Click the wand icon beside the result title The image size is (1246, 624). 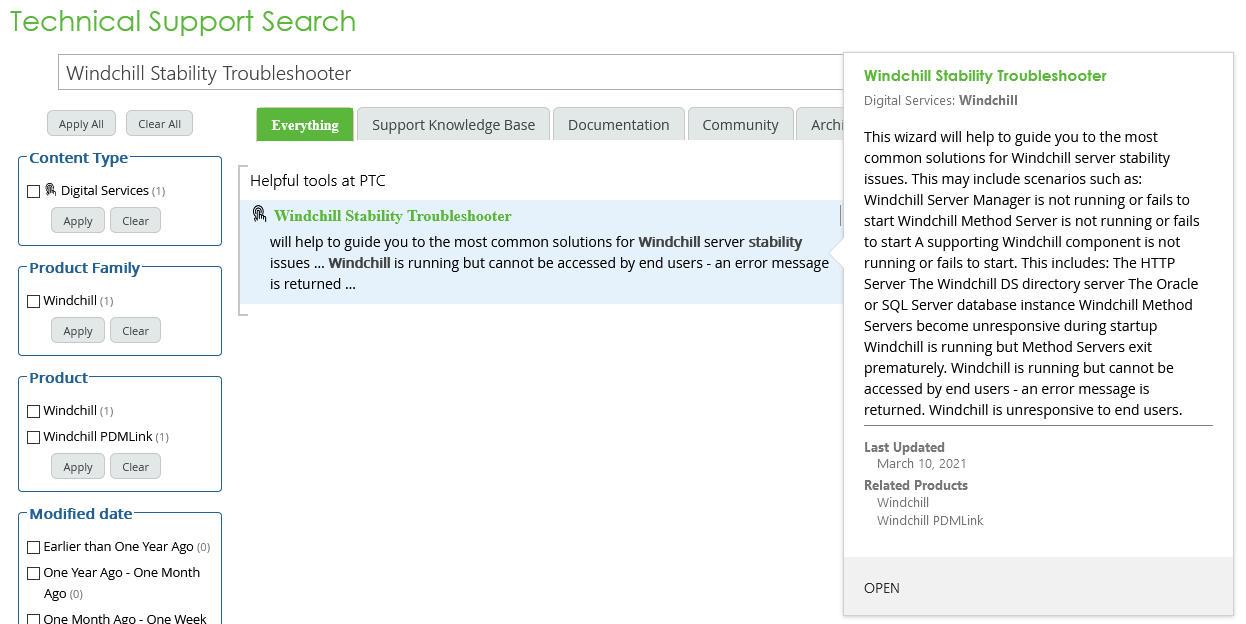[261, 215]
